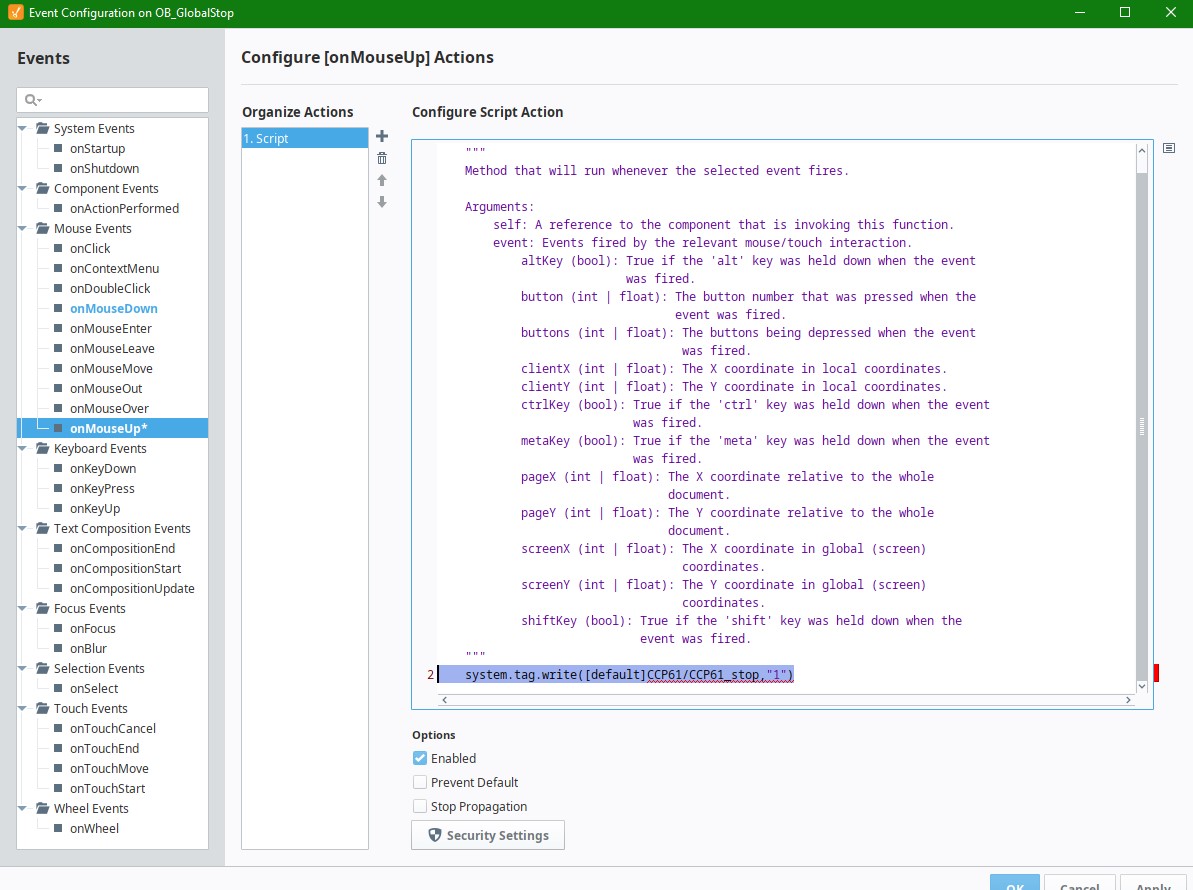Click scroll right arrow in script editor
1193x890 pixels.
point(1128,700)
